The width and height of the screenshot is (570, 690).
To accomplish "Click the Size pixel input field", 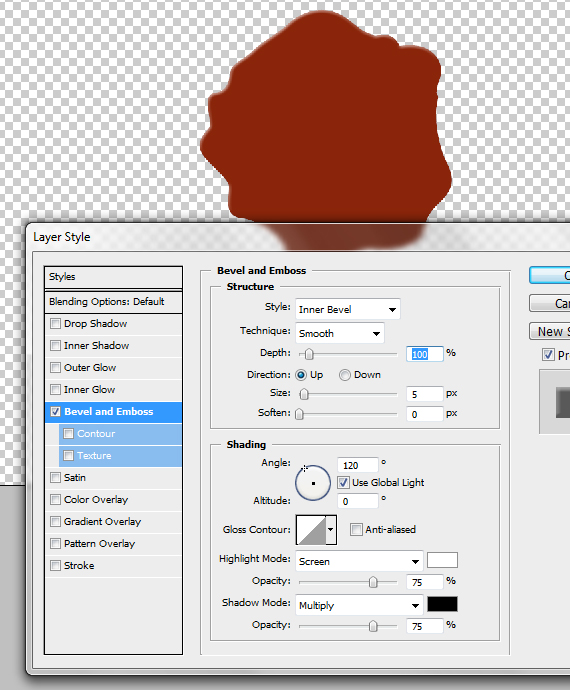I will [425, 394].
